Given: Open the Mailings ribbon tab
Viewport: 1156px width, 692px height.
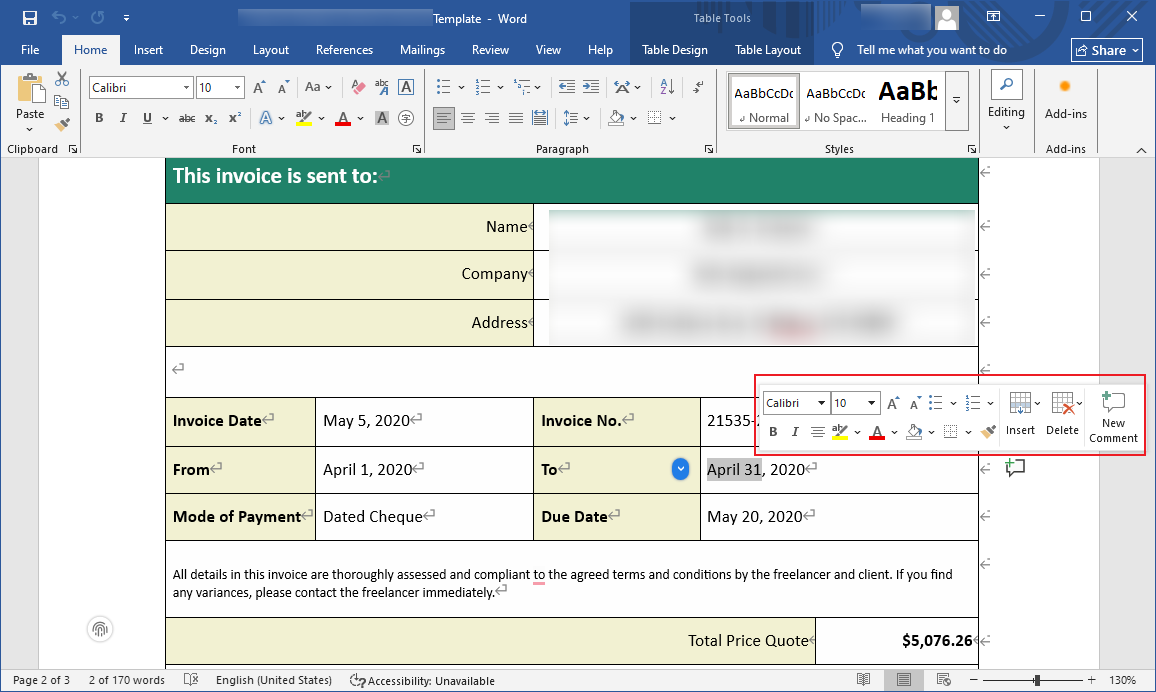Looking at the screenshot, I should (422, 49).
